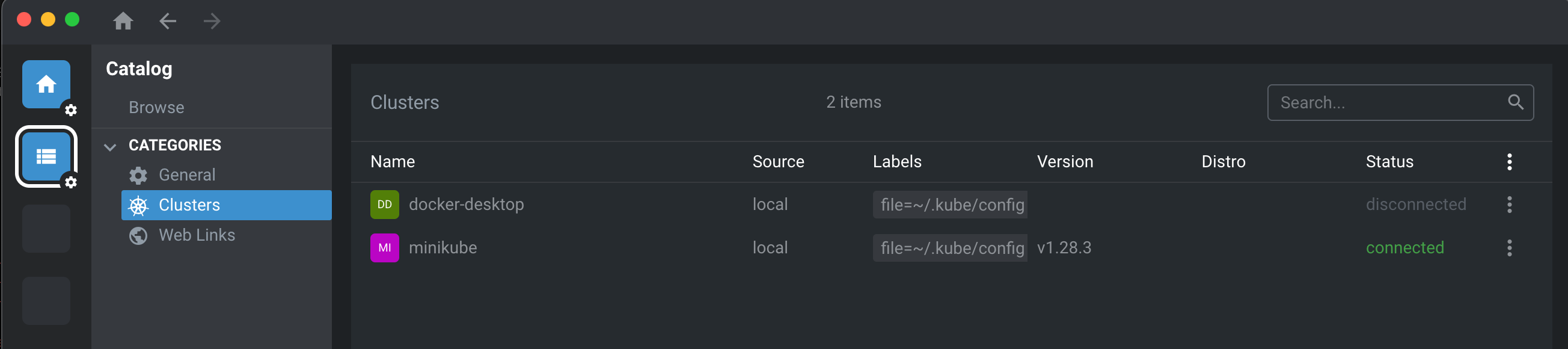Screen dimensions: 1568x349
Task: Click the search magnifier icon
Action: pyautogui.click(x=1516, y=102)
